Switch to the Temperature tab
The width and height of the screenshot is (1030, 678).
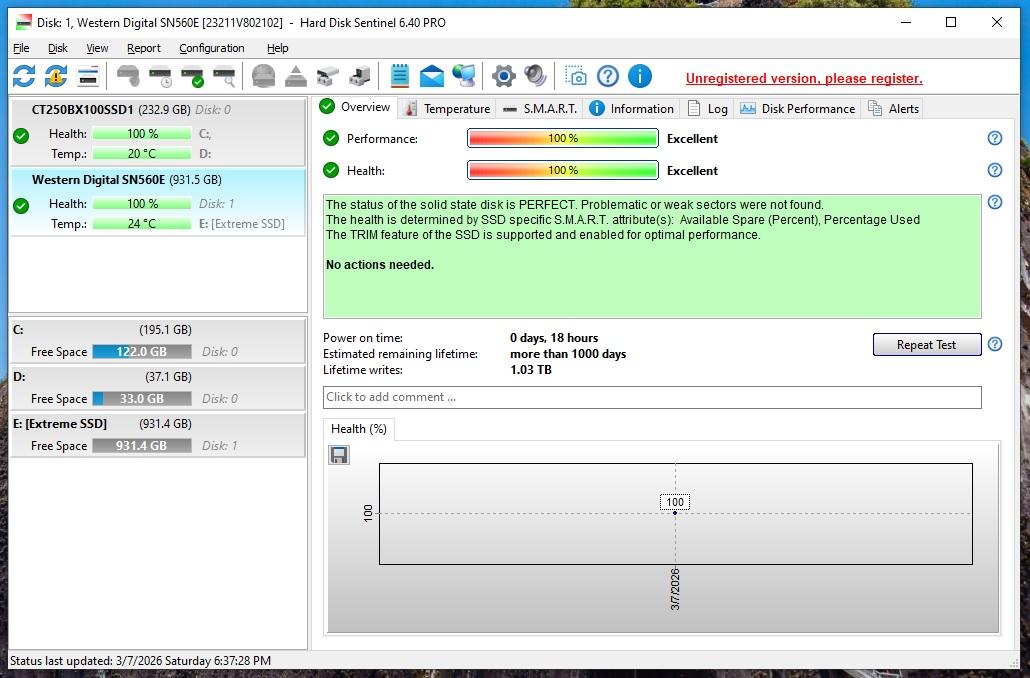447,109
